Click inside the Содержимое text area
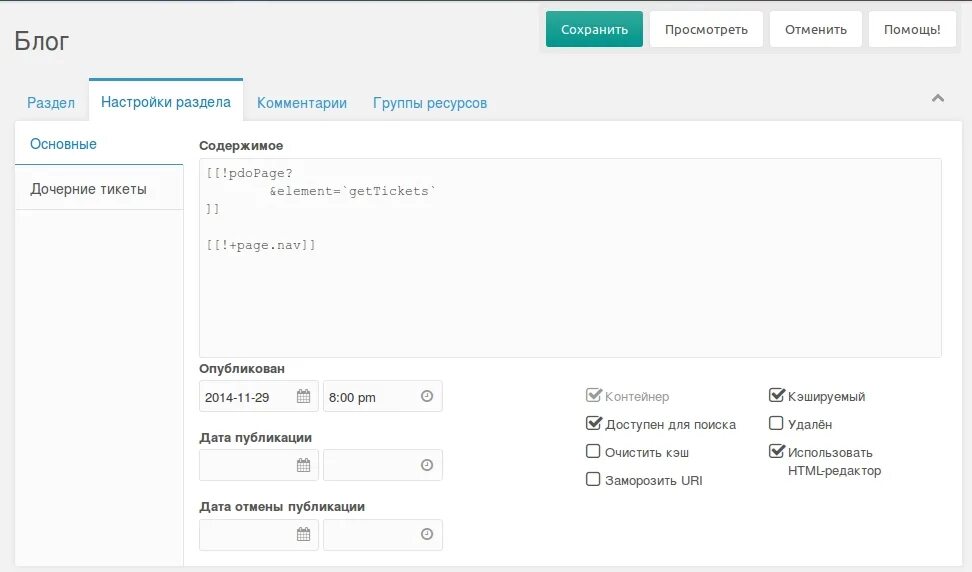The height and width of the screenshot is (572, 972). pyautogui.click(x=570, y=257)
